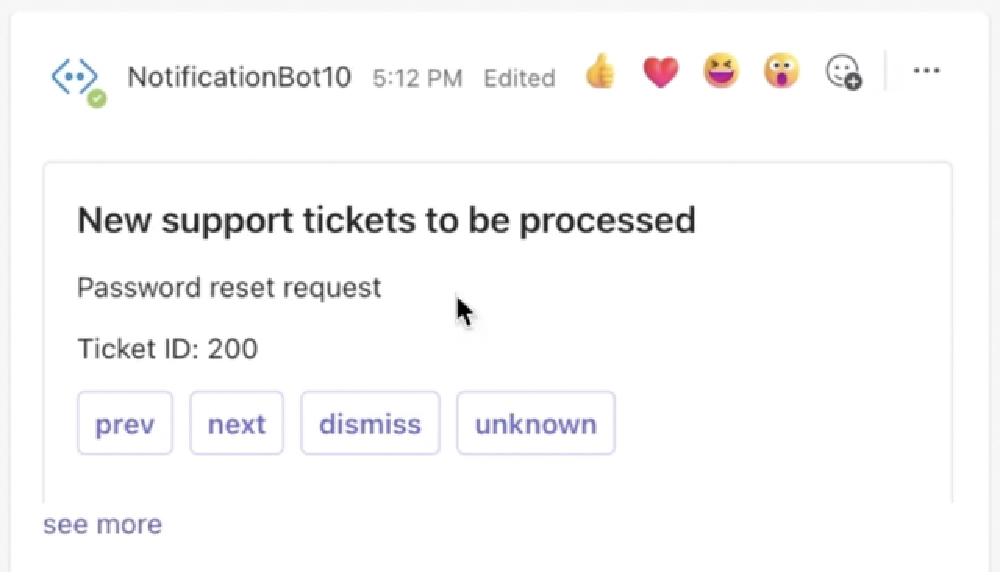Click the unknown button
The image size is (1000, 572).
click(536, 424)
